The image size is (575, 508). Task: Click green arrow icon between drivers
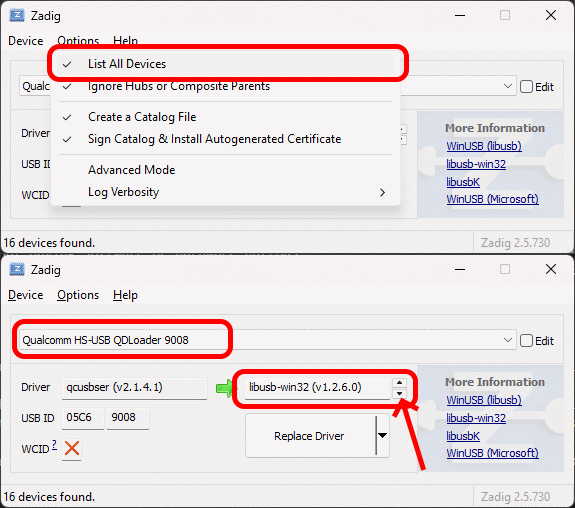click(x=224, y=388)
